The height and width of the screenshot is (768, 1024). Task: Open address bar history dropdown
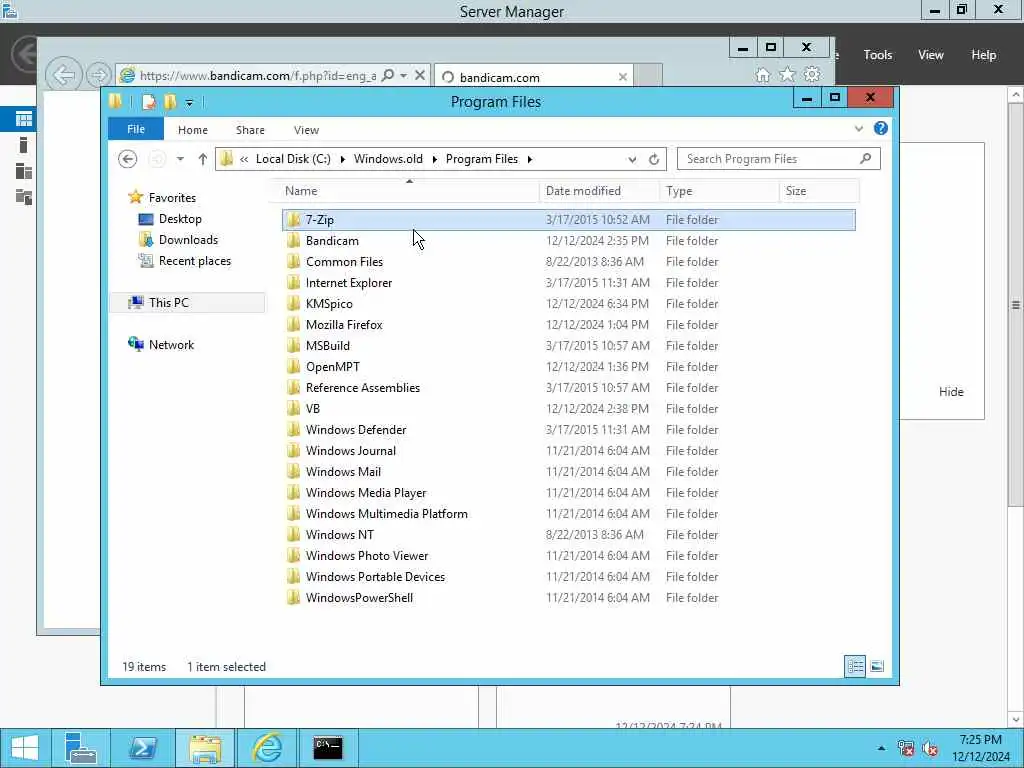tap(632, 159)
